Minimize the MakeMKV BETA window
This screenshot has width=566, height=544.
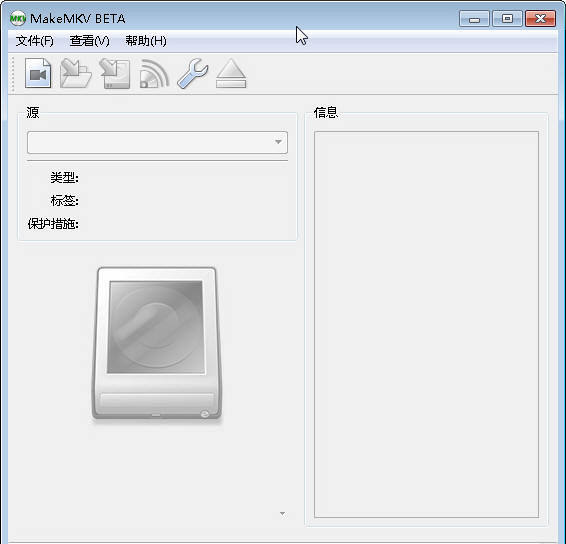[474, 19]
